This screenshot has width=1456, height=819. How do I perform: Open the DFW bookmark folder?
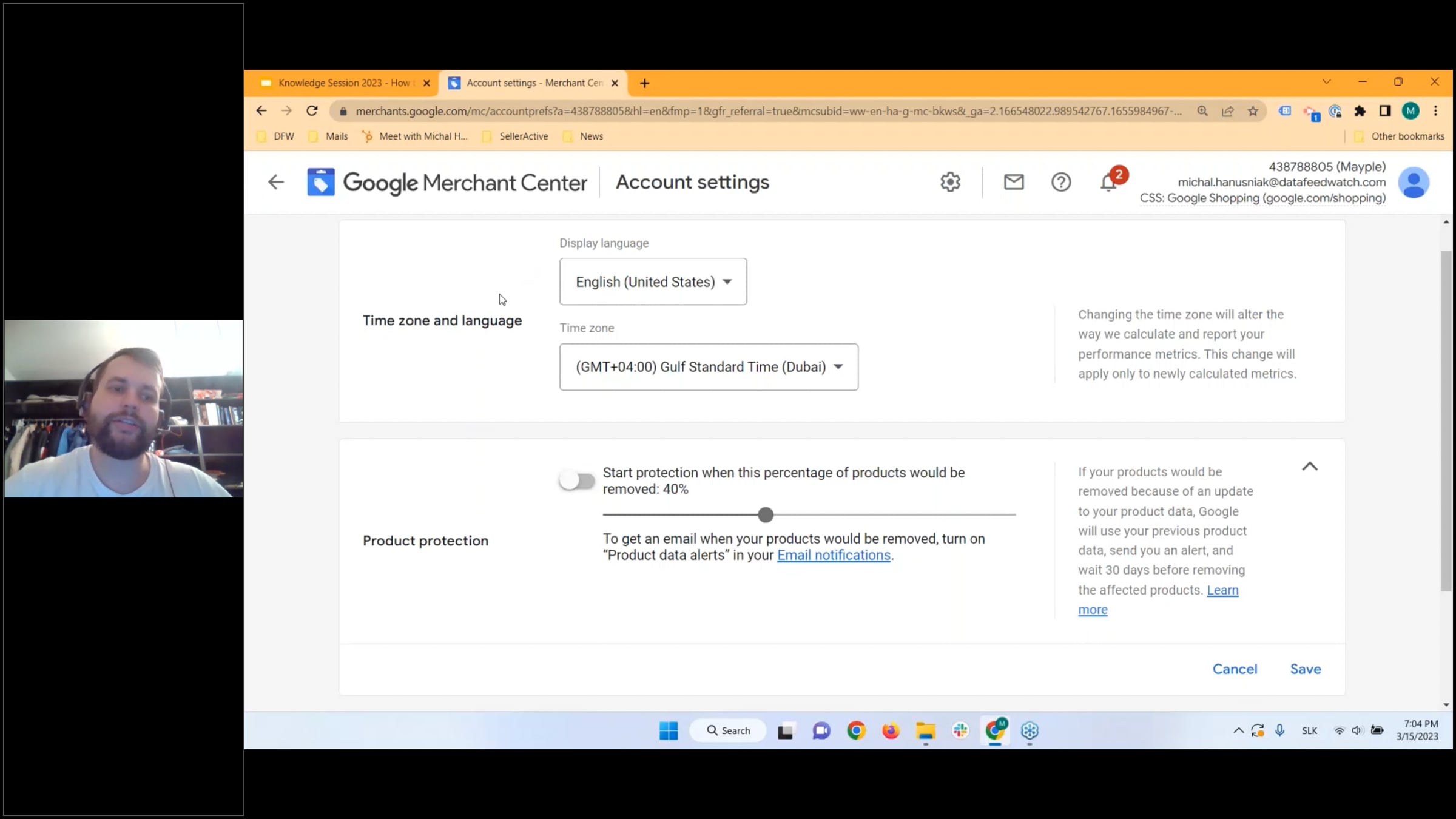276,136
